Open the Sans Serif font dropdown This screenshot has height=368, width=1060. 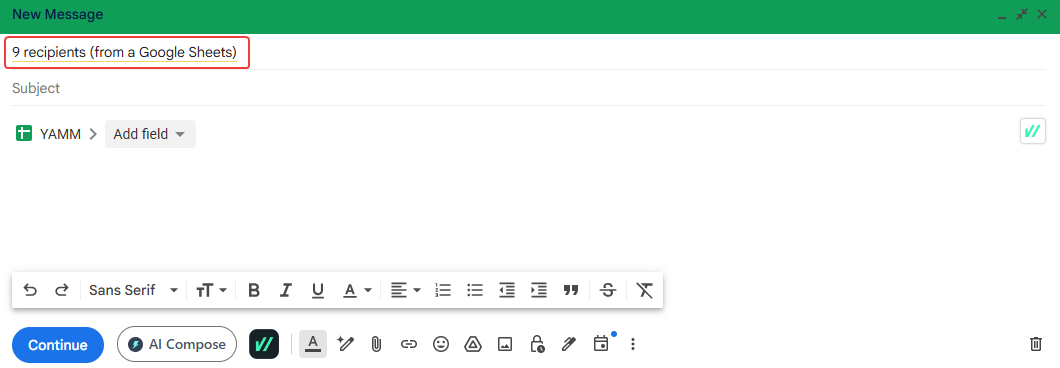point(133,290)
